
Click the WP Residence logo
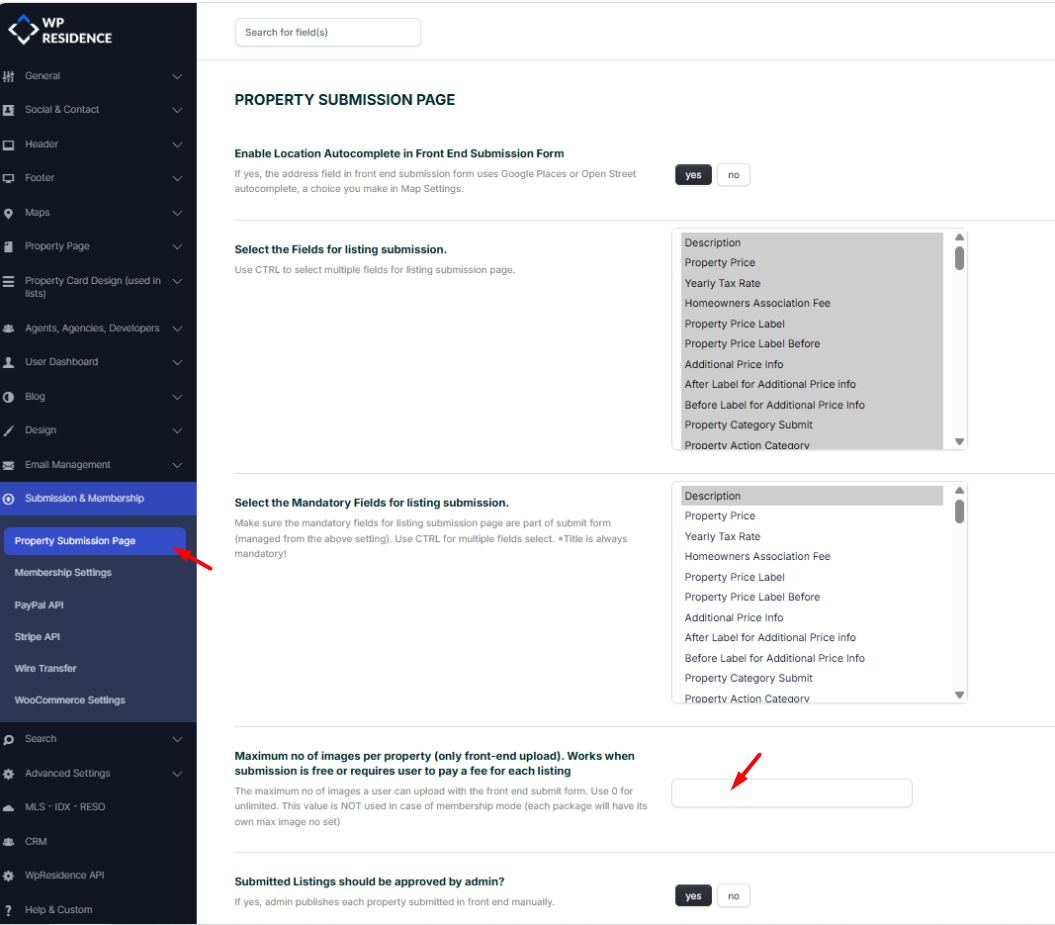tap(60, 30)
